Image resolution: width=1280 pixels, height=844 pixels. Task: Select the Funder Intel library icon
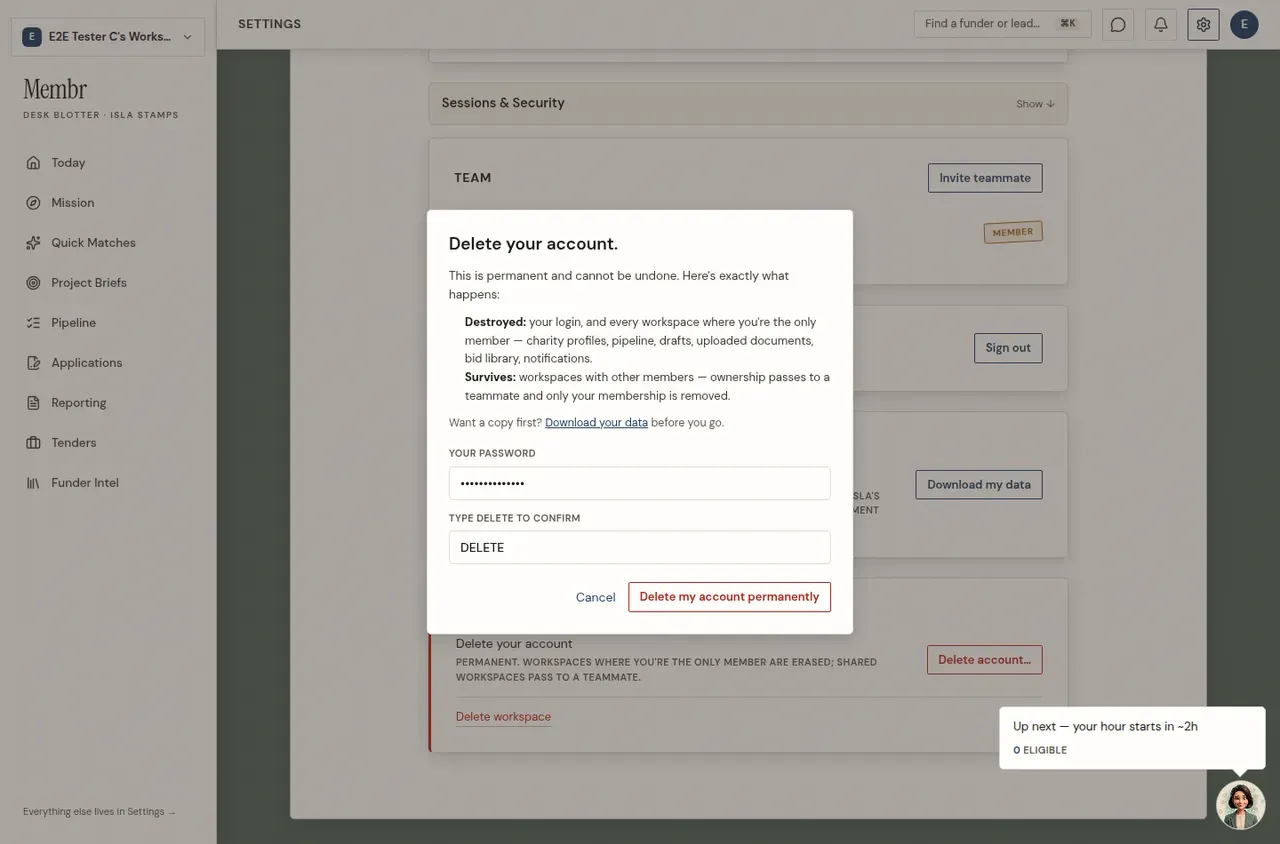[x=33, y=483]
